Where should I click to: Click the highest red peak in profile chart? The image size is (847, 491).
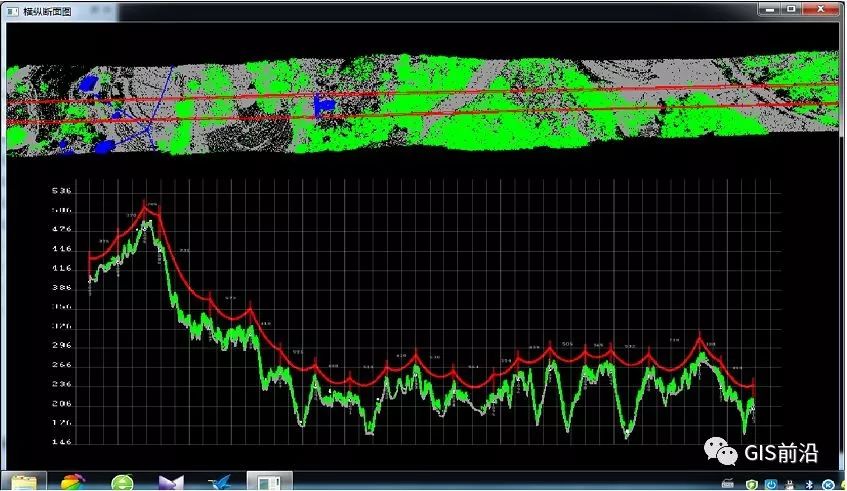[147, 204]
